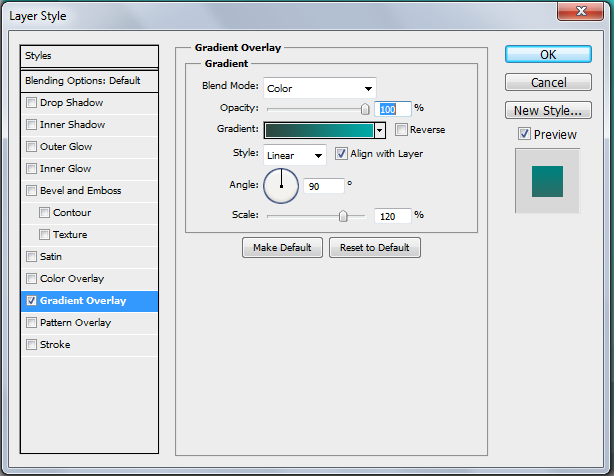Viewport: 614px width, 476px height.
Task: Click the Opacity slider handle
Action: [x=365, y=108]
